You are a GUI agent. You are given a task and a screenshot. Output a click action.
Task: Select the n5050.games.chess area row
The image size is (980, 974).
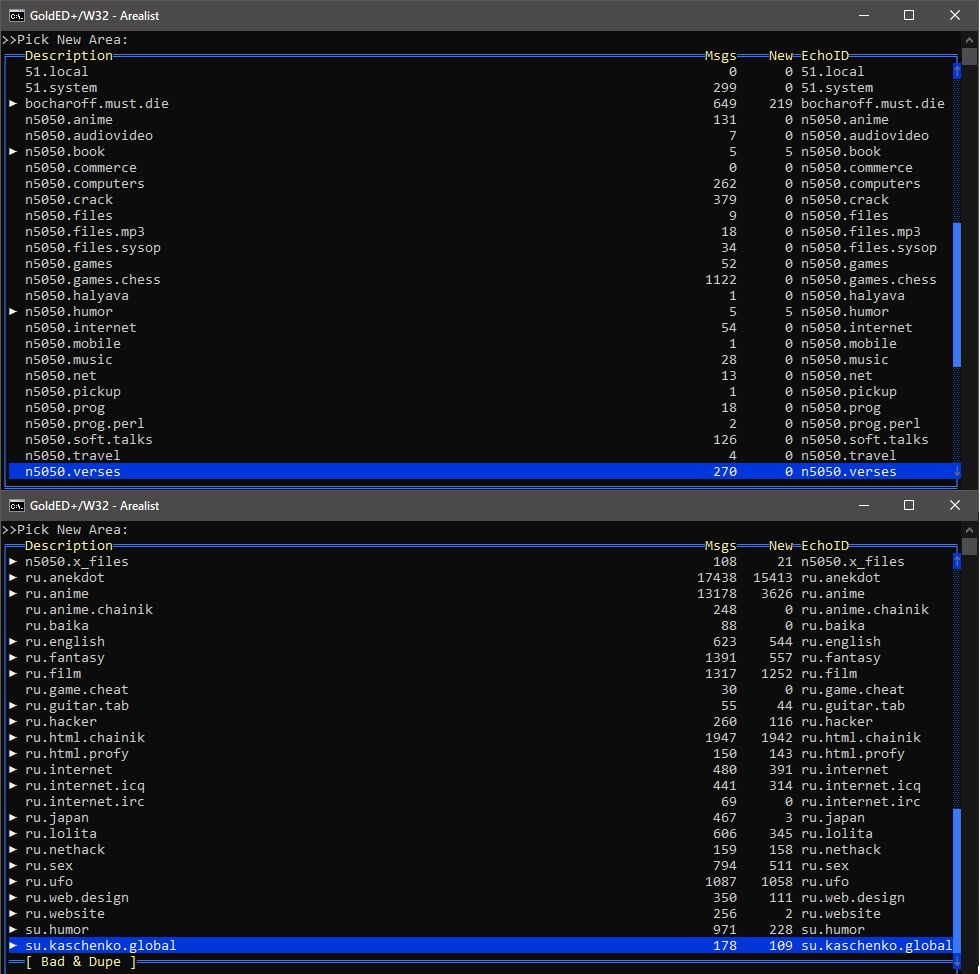point(481,279)
